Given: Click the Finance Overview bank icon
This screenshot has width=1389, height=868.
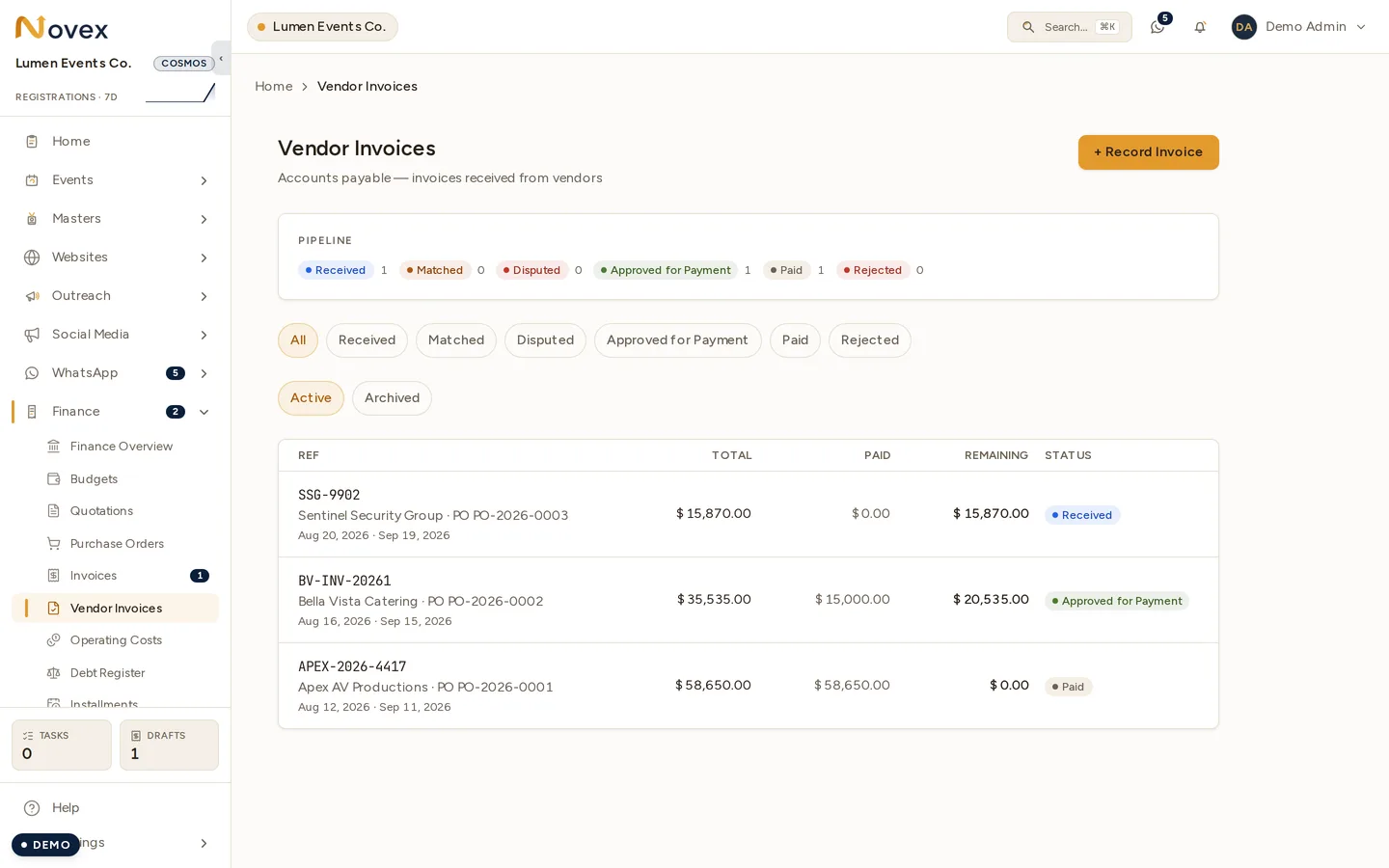Looking at the screenshot, I should [x=54, y=447].
